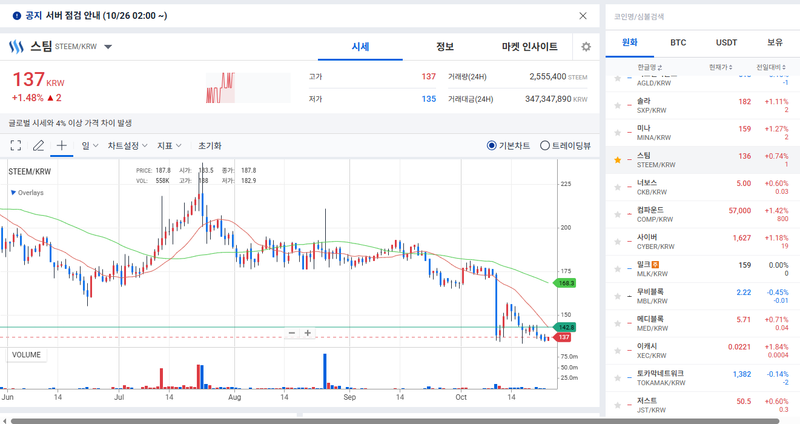Select the pencil drawing tool

[x=39, y=146]
